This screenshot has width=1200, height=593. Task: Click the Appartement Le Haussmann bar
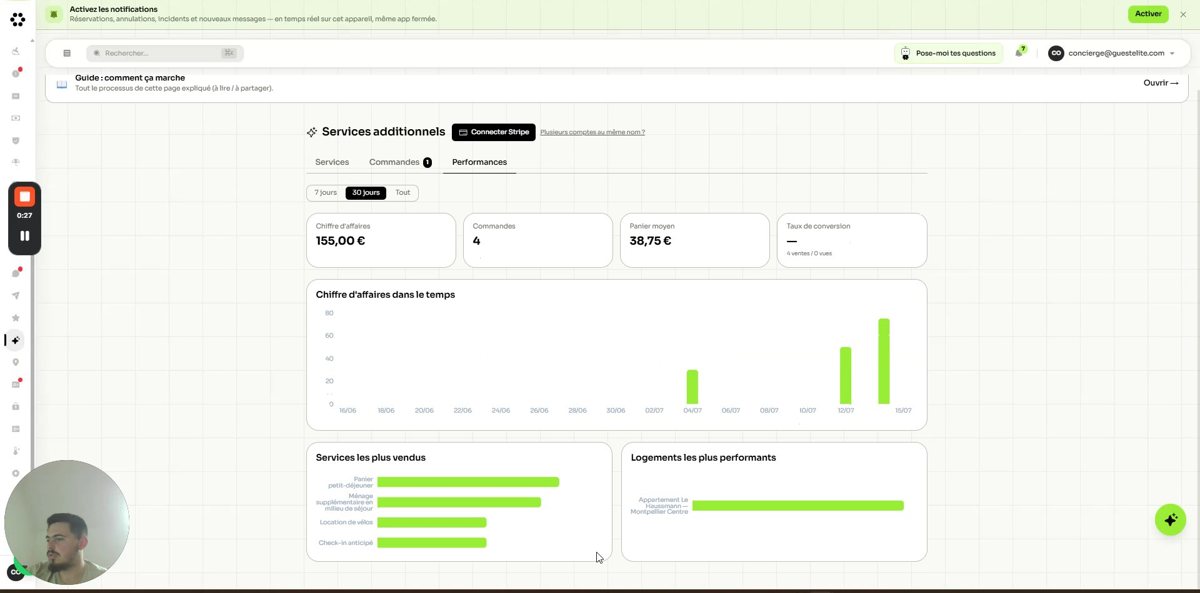pos(798,506)
